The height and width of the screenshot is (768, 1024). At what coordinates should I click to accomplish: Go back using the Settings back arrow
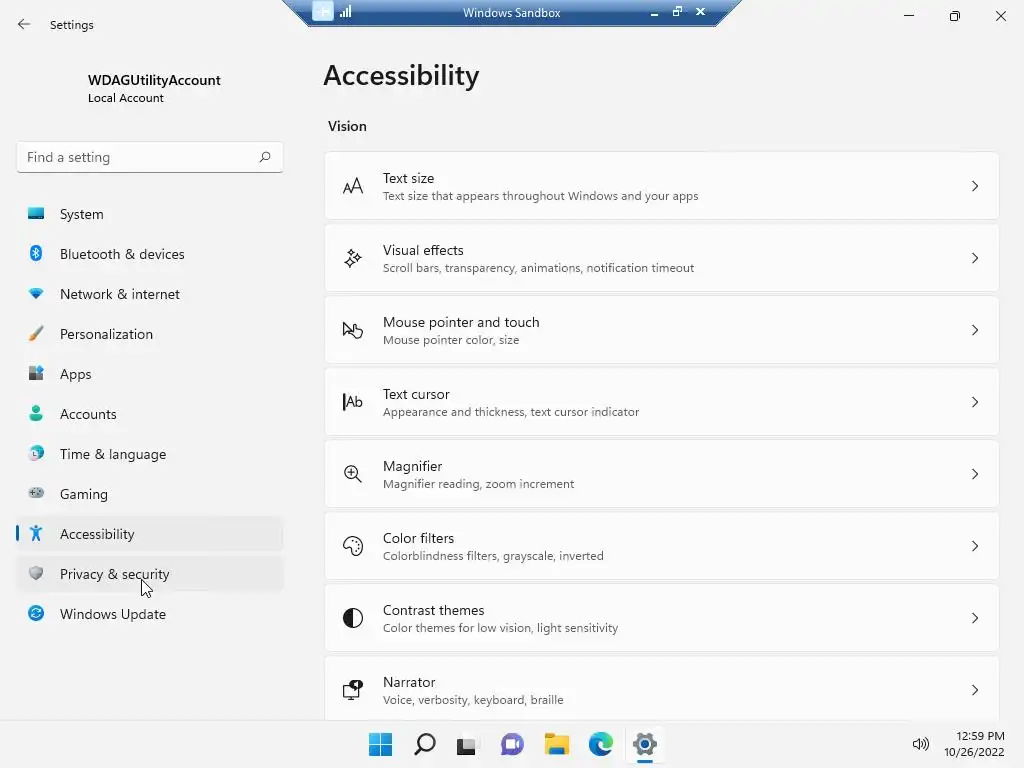24,25
